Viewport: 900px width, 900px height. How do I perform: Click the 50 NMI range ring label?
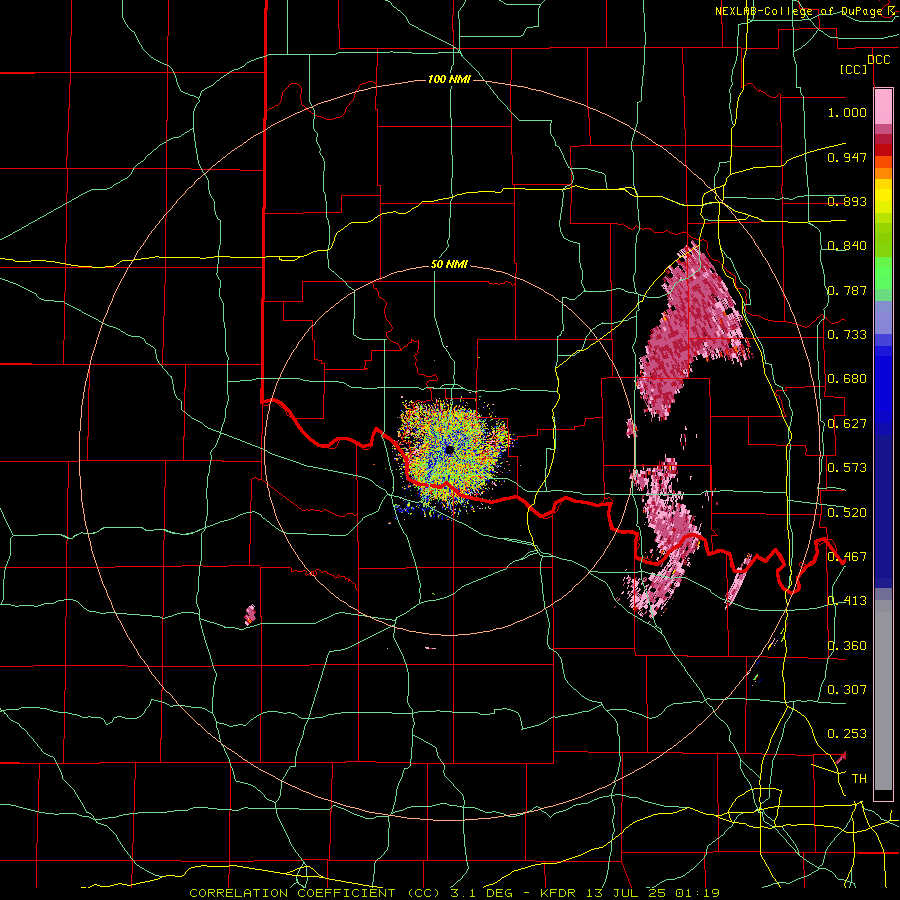[449, 265]
